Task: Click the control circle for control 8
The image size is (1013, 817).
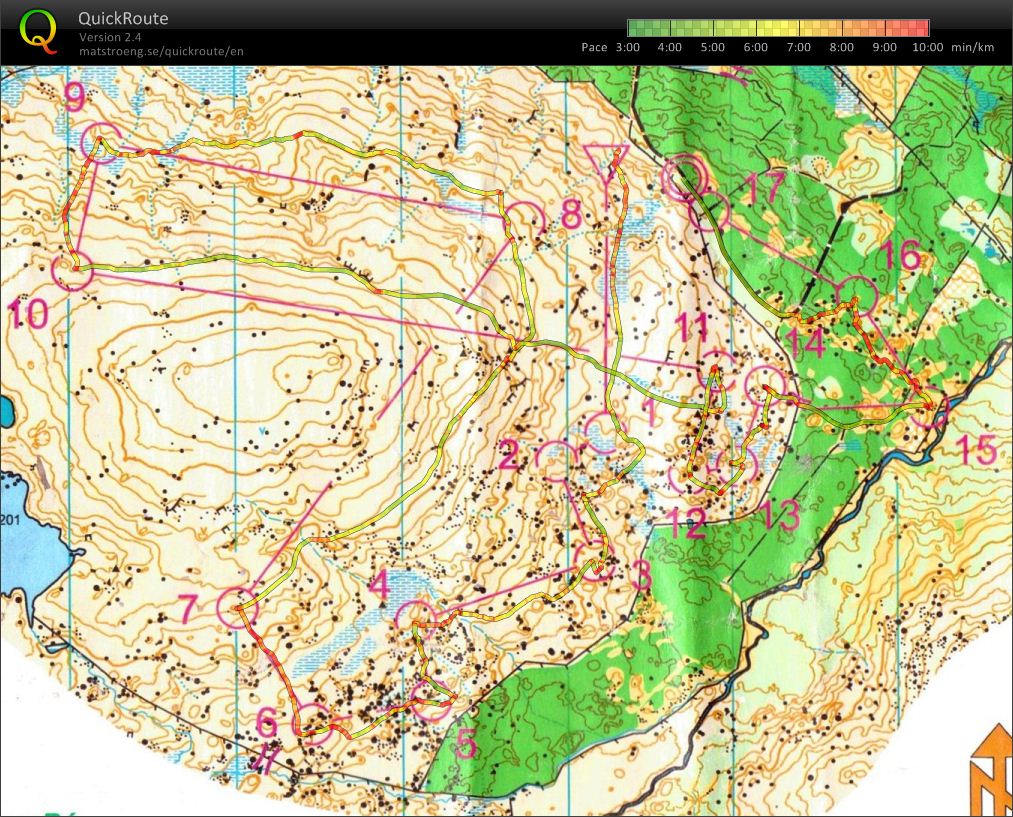Action: [x=525, y=222]
